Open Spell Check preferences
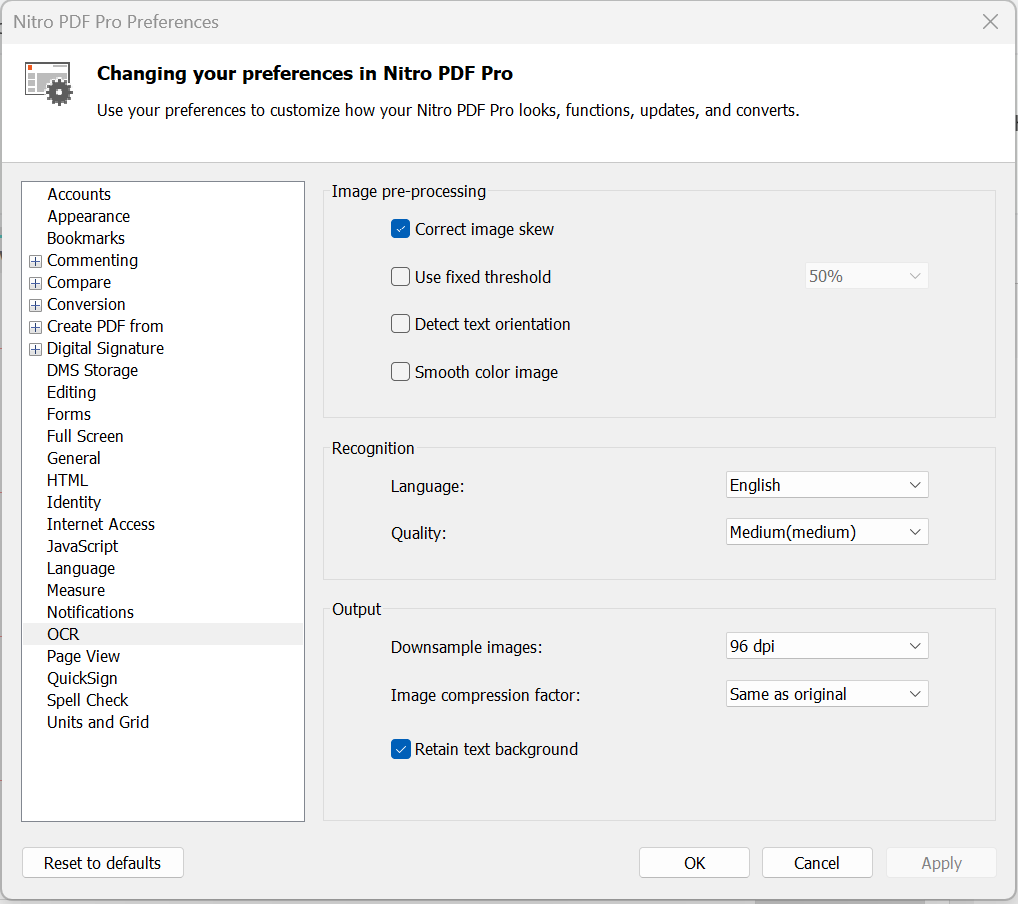The width and height of the screenshot is (1018, 904). coord(88,701)
